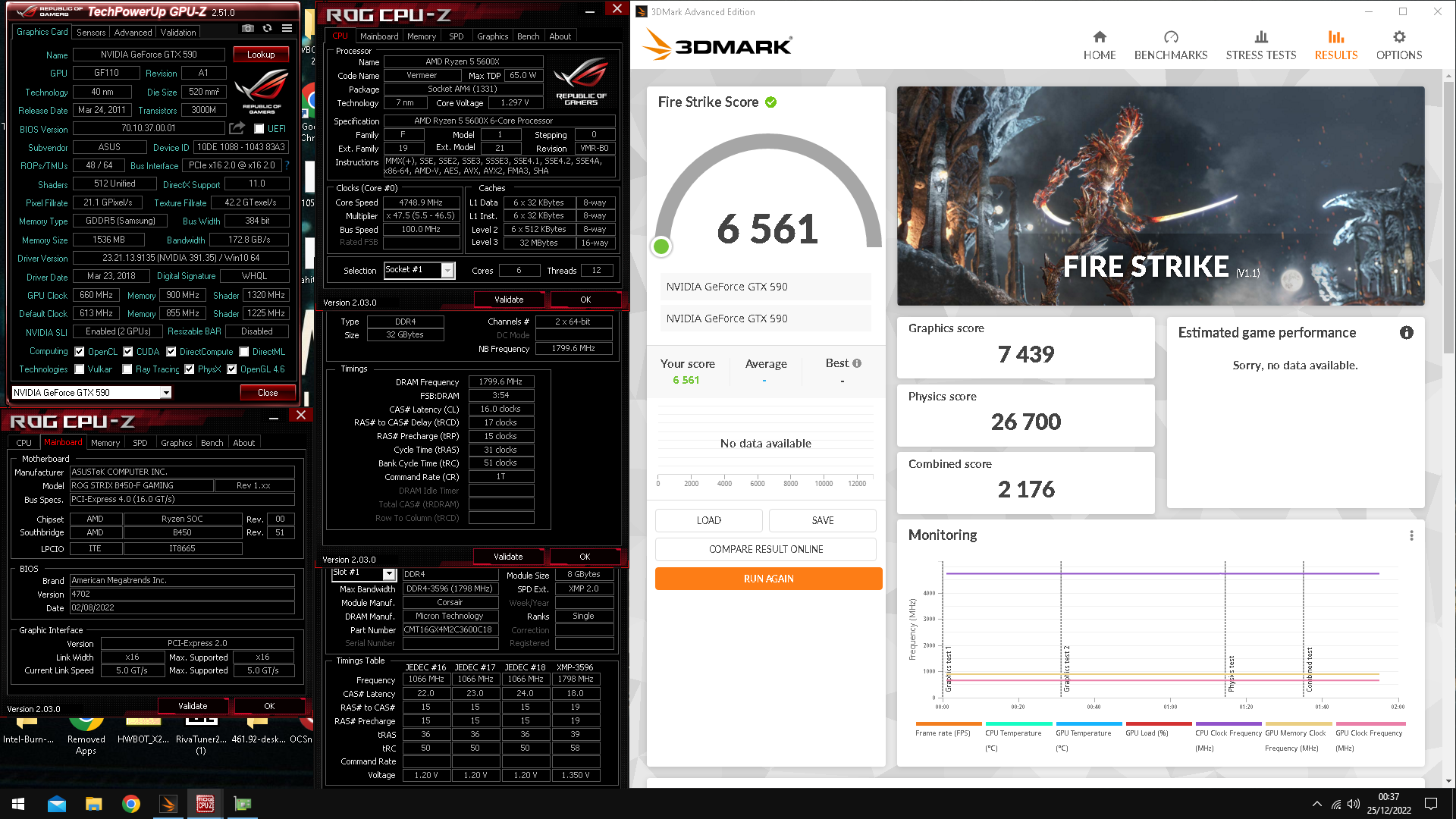Open the Mail app from the taskbar
1456x819 pixels.
56,804
